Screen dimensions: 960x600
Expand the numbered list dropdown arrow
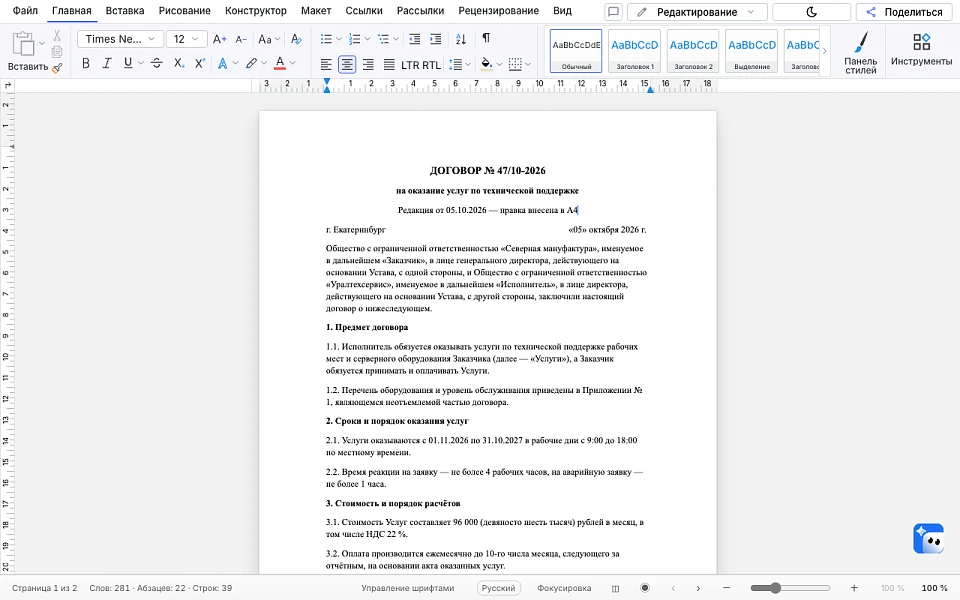(x=367, y=39)
